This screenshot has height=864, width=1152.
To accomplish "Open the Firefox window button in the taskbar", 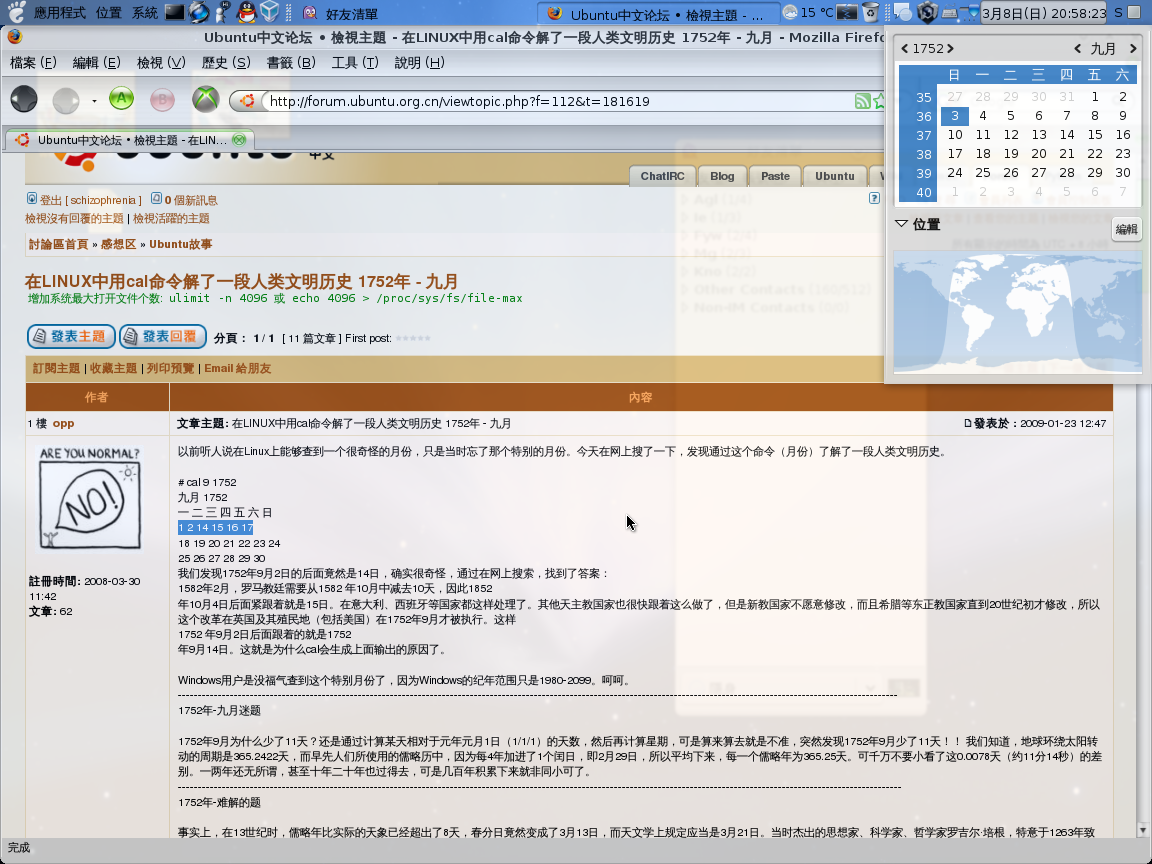I will [658, 14].
